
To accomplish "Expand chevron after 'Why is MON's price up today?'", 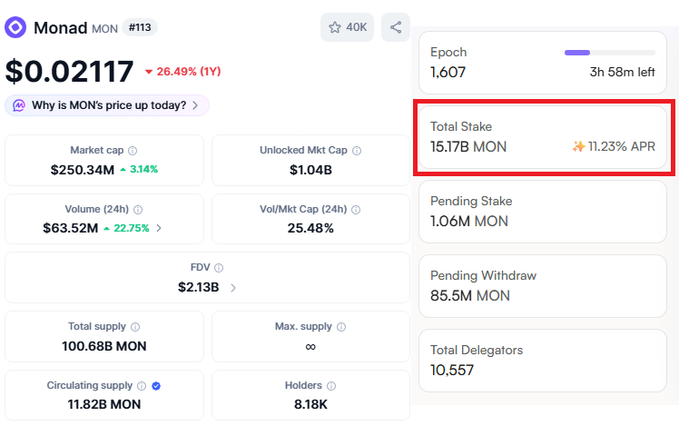I will tap(195, 105).
